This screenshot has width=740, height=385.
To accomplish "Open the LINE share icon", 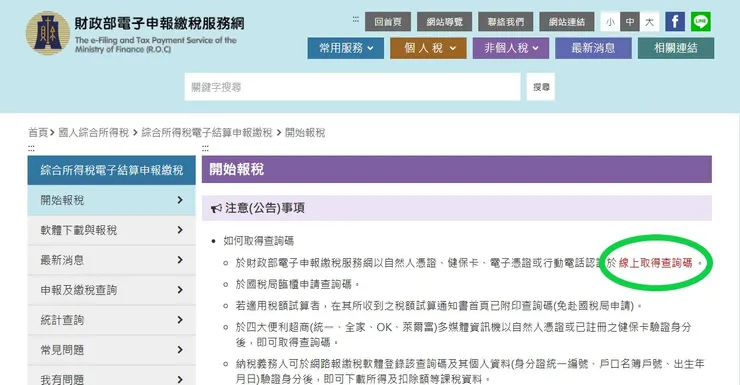I will pyautogui.click(x=700, y=22).
